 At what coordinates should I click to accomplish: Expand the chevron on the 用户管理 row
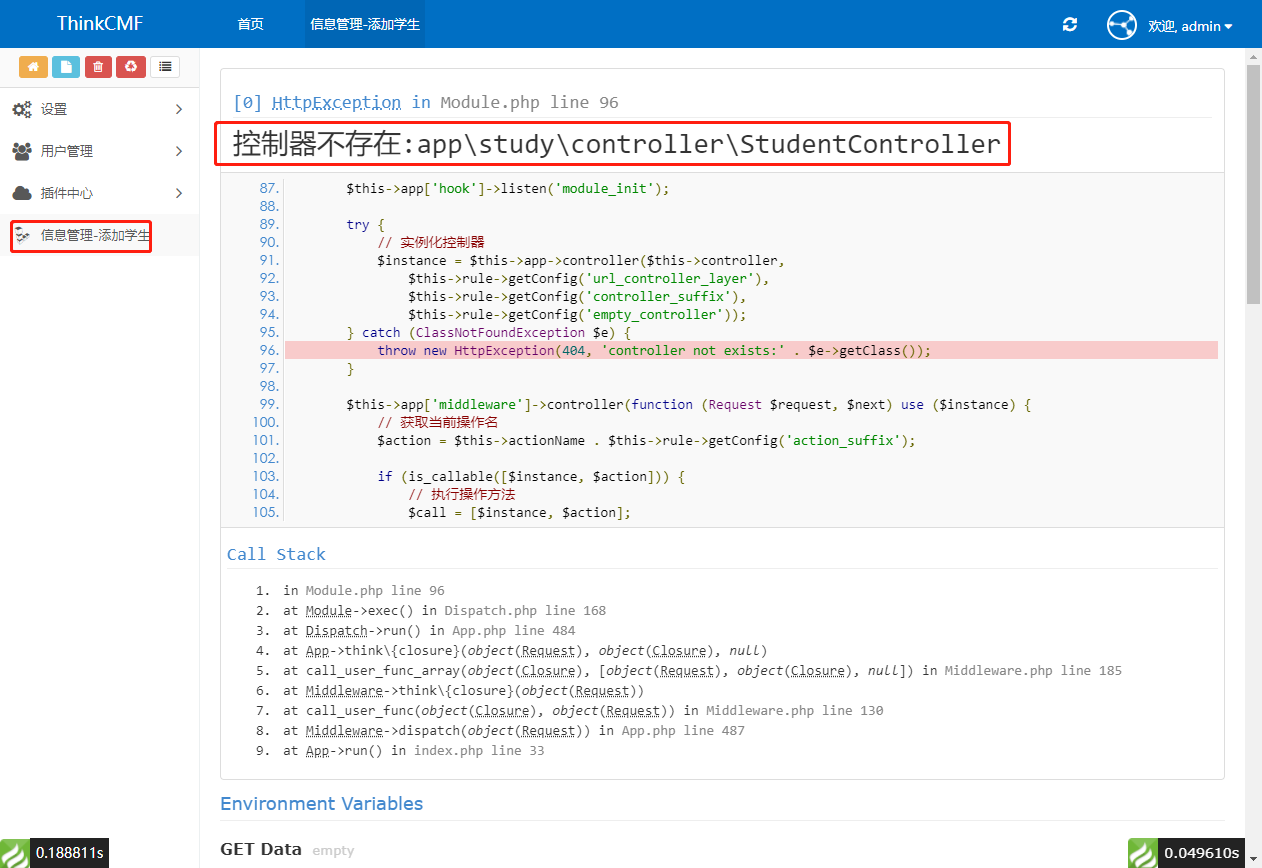coord(179,151)
